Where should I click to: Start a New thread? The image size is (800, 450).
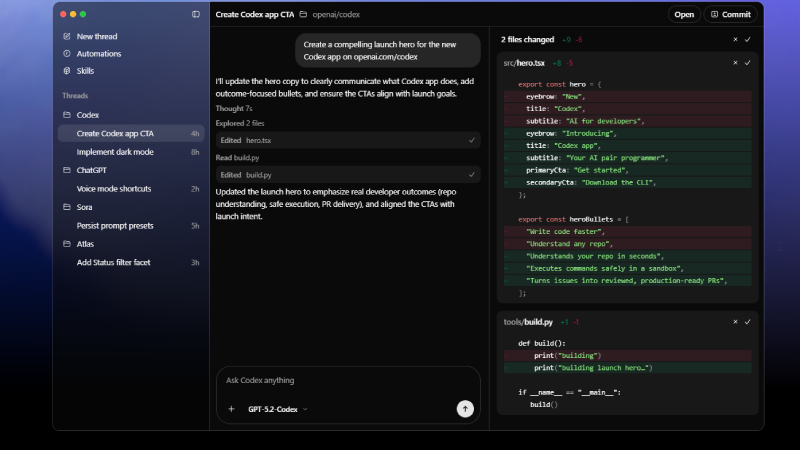point(96,36)
